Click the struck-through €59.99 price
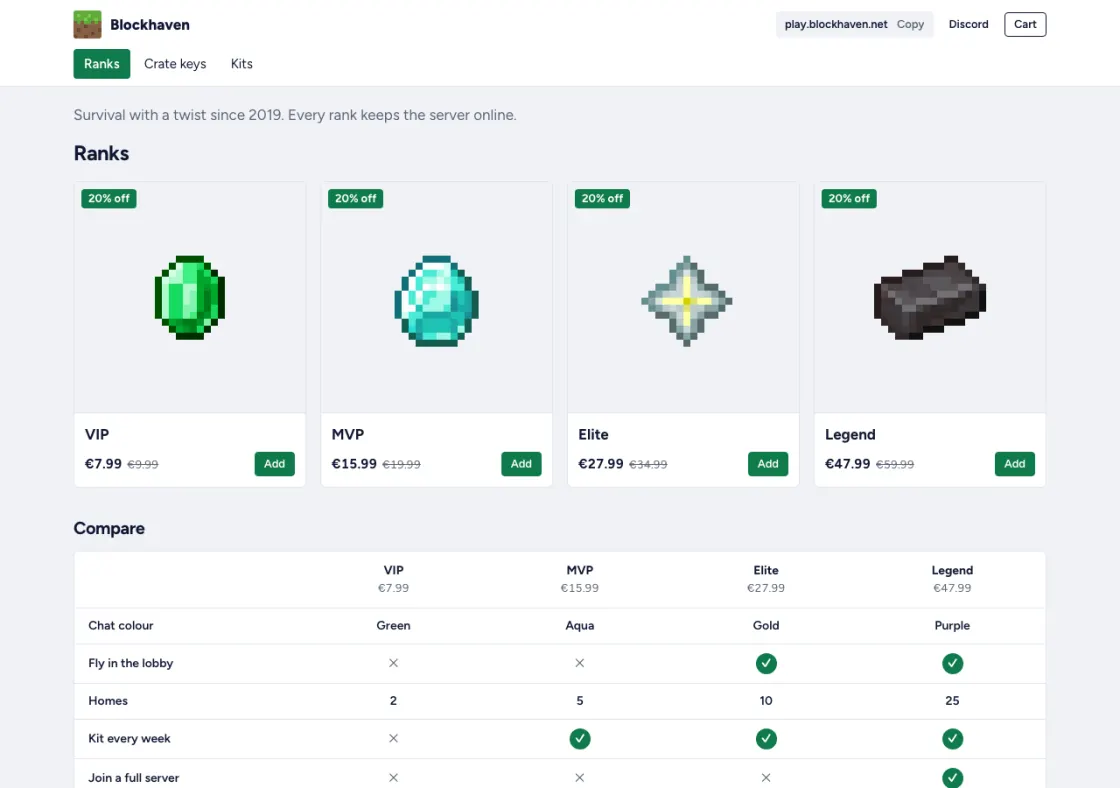This screenshot has height=788, width=1120. 895,464
